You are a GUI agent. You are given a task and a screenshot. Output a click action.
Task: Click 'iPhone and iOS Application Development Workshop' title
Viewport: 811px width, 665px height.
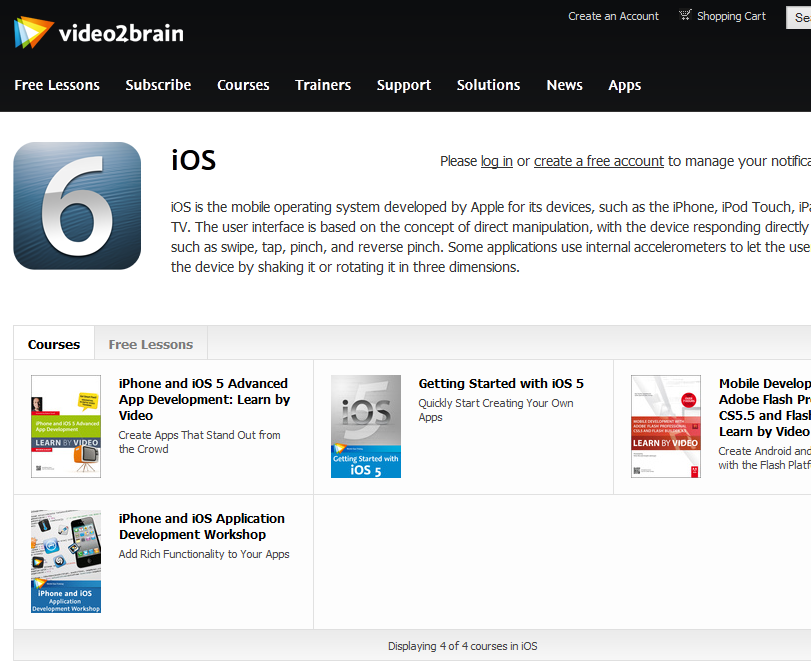tap(202, 526)
